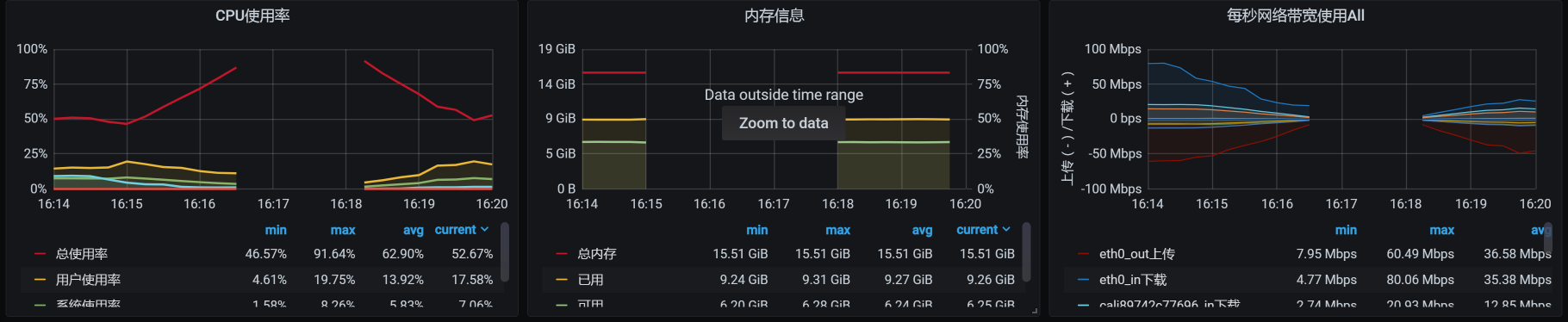Open color picker for eth0_in下载 blue swatch
This screenshot has width=1568, height=322.
coord(1083,280)
